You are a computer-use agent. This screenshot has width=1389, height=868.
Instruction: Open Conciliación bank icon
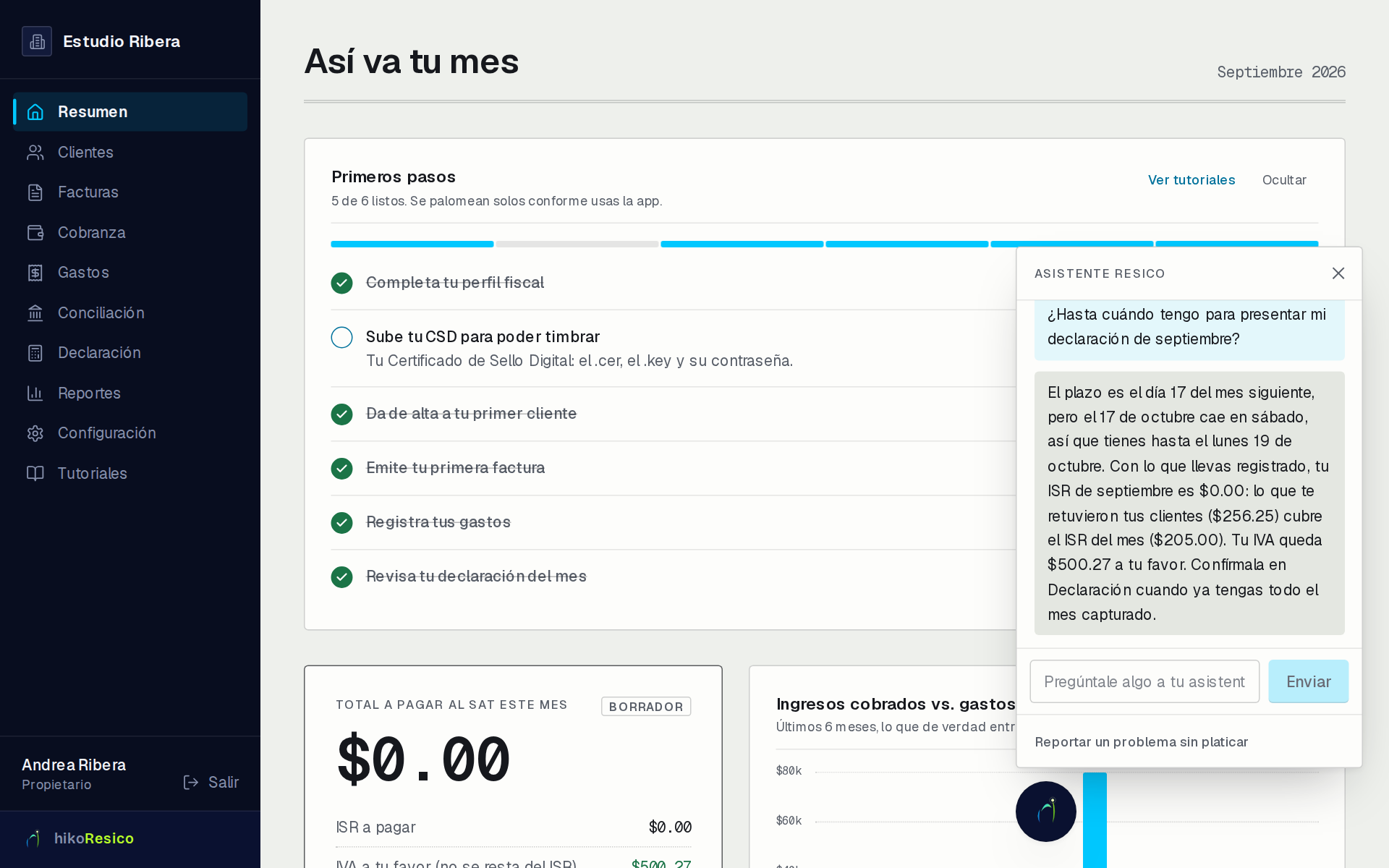coord(35,312)
